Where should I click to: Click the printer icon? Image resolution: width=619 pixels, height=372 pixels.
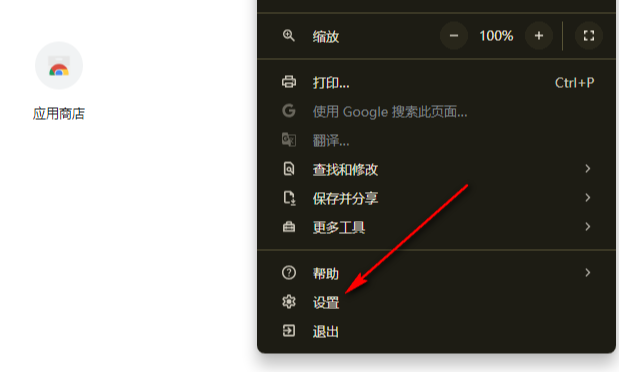289,82
